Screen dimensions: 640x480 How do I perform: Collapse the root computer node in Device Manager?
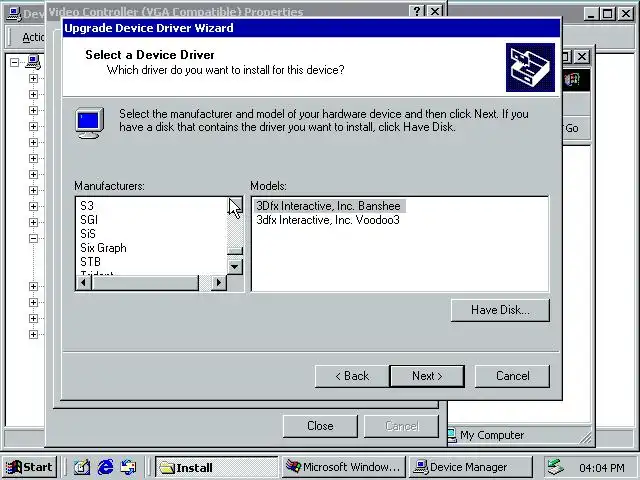coord(15,62)
